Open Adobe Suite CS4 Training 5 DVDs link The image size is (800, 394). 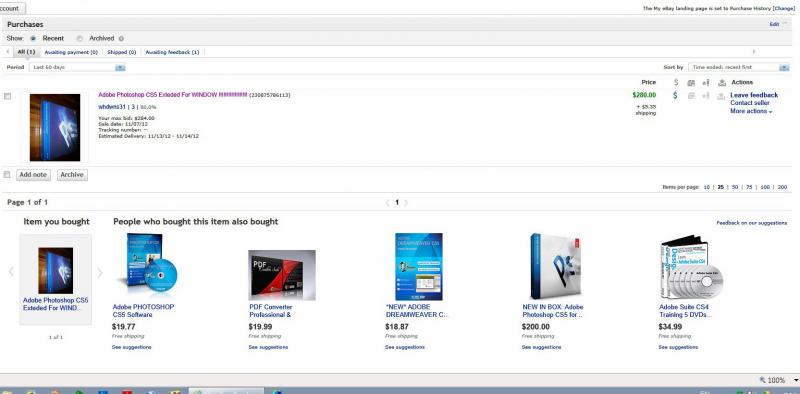point(685,311)
